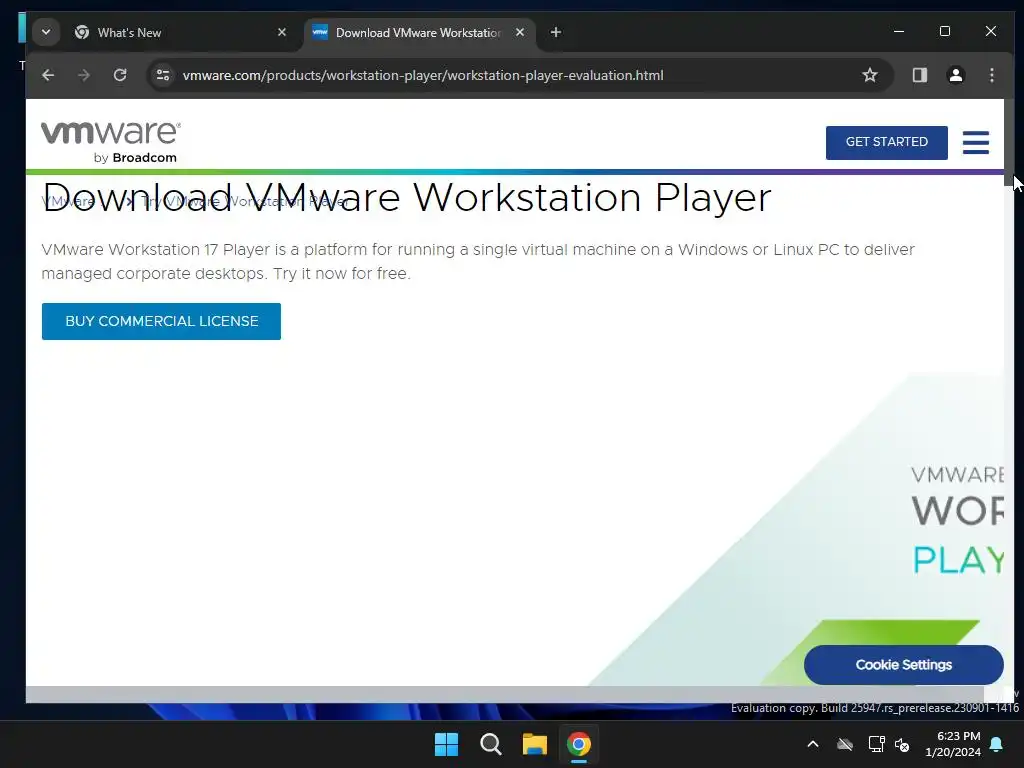The width and height of the screenshot is (1024, 768).
Task: Maximize the Chrome window
Action: (944, 31)
